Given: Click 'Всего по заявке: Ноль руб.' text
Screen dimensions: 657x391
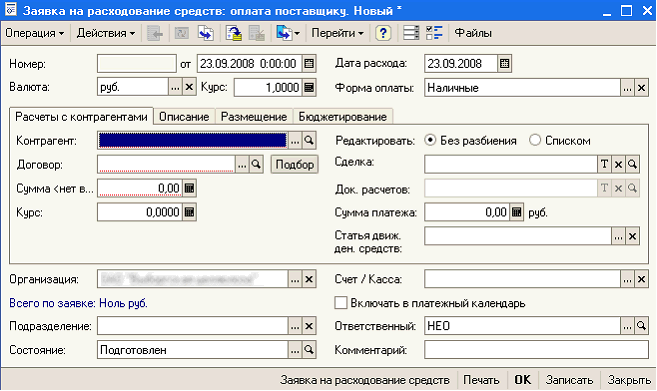Looking at the screenshot, I should 78,303.
